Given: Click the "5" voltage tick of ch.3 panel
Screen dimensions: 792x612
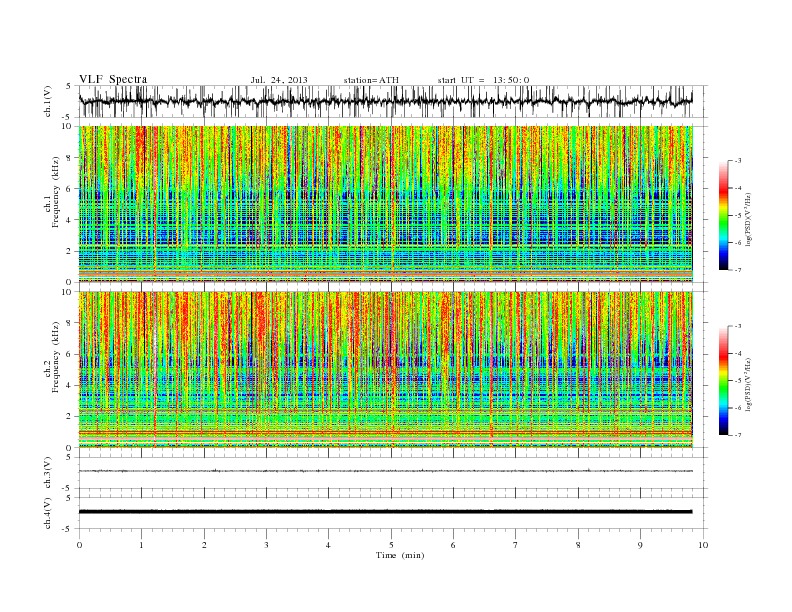Looking at the screenshot, I should click(x=69, y=457).
